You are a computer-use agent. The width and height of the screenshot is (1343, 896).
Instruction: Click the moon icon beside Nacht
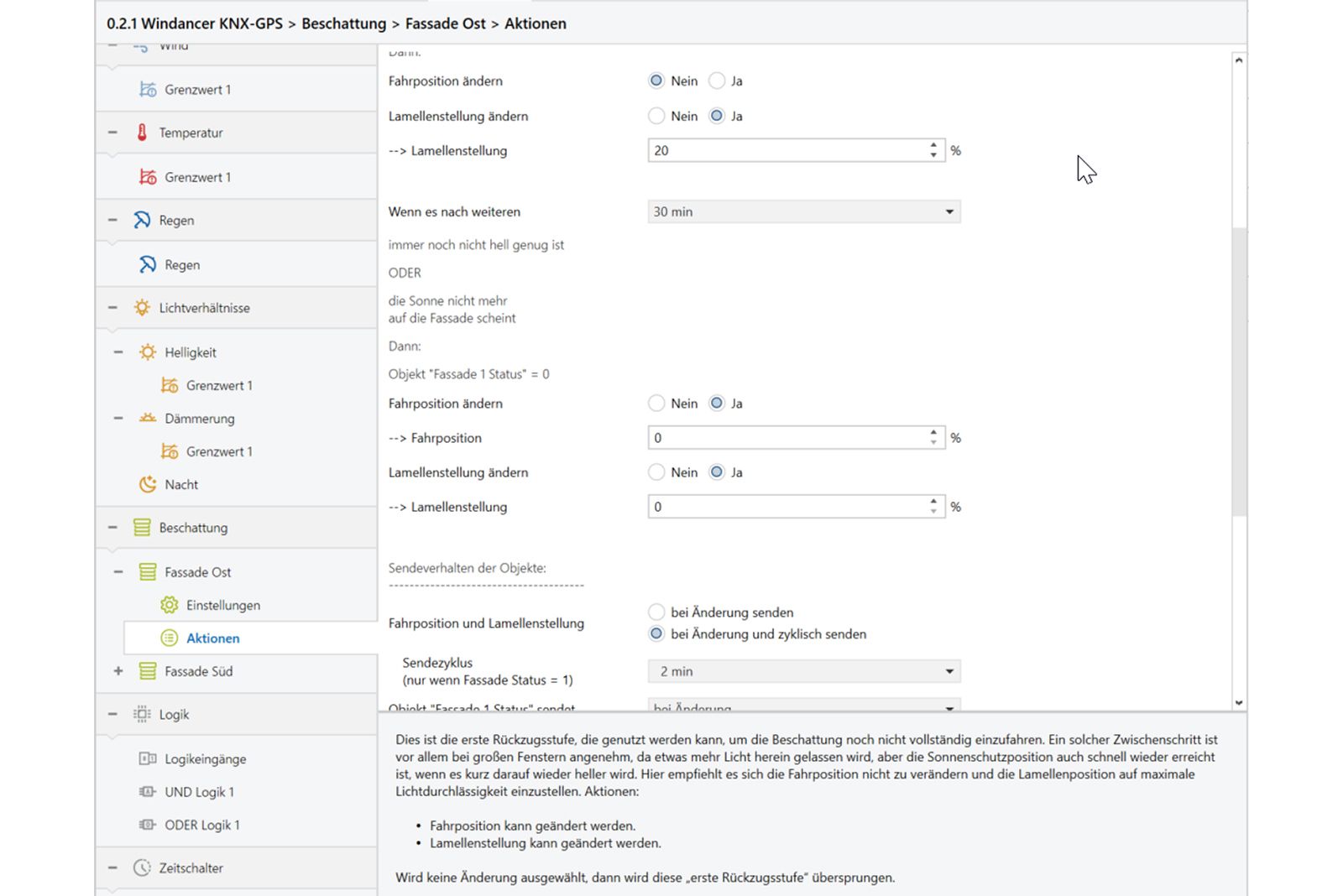pos(148,484)
